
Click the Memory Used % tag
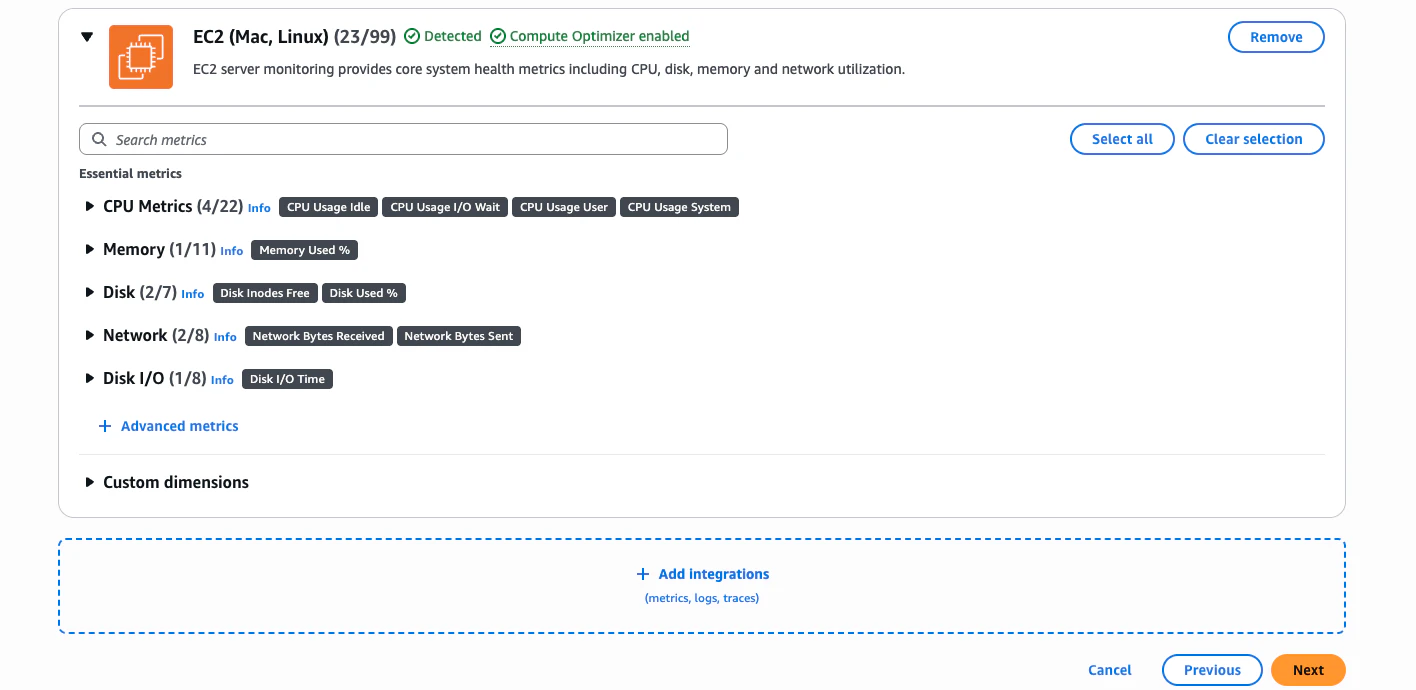(x=304, y=250)
